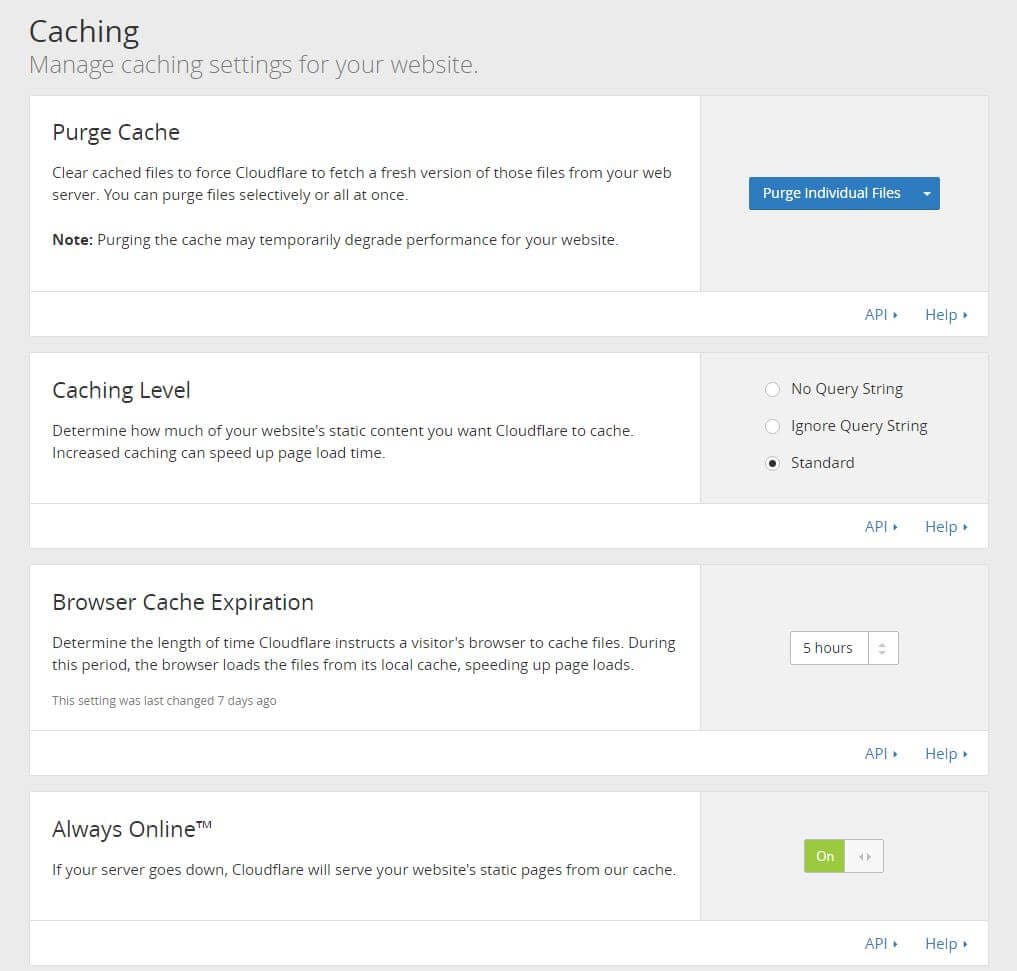The height and width of the screenshot is (971, 1017).
Task: Click the Browser Cache Expiration heading
Action: 183,603
